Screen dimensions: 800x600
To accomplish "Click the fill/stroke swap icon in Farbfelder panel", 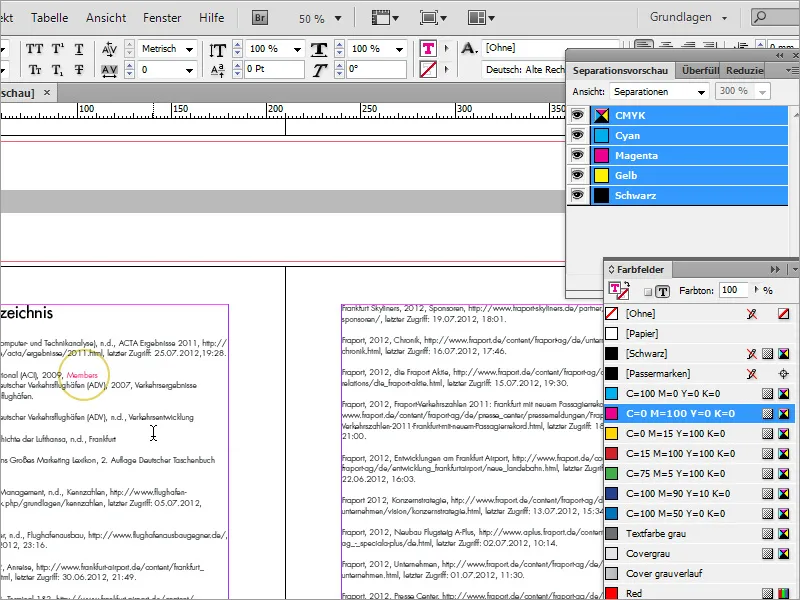I will (627, 285).
